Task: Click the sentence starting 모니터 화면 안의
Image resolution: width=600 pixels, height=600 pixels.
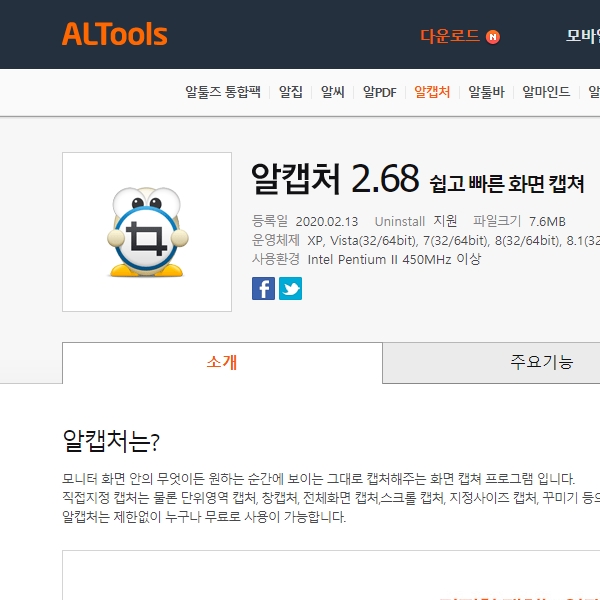Action: 318,479
